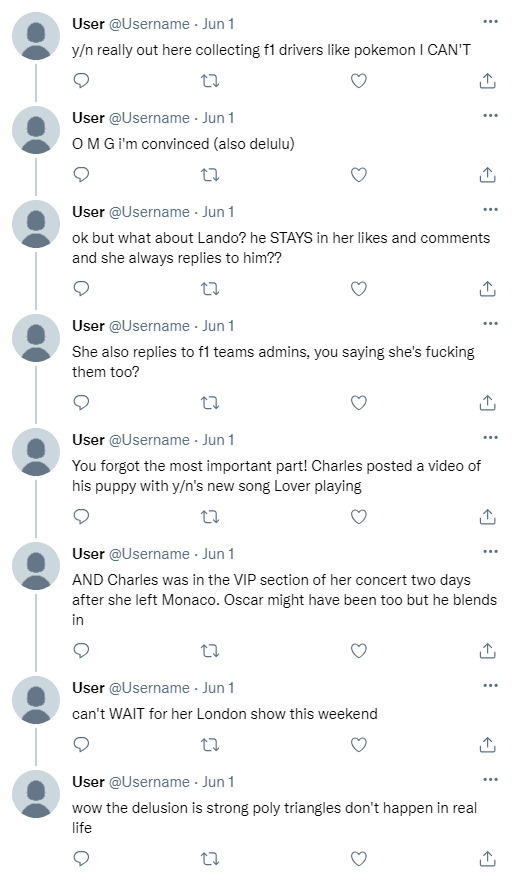
Task: Open three-dot menu on Lando tweet
Action: coord(490,209)
